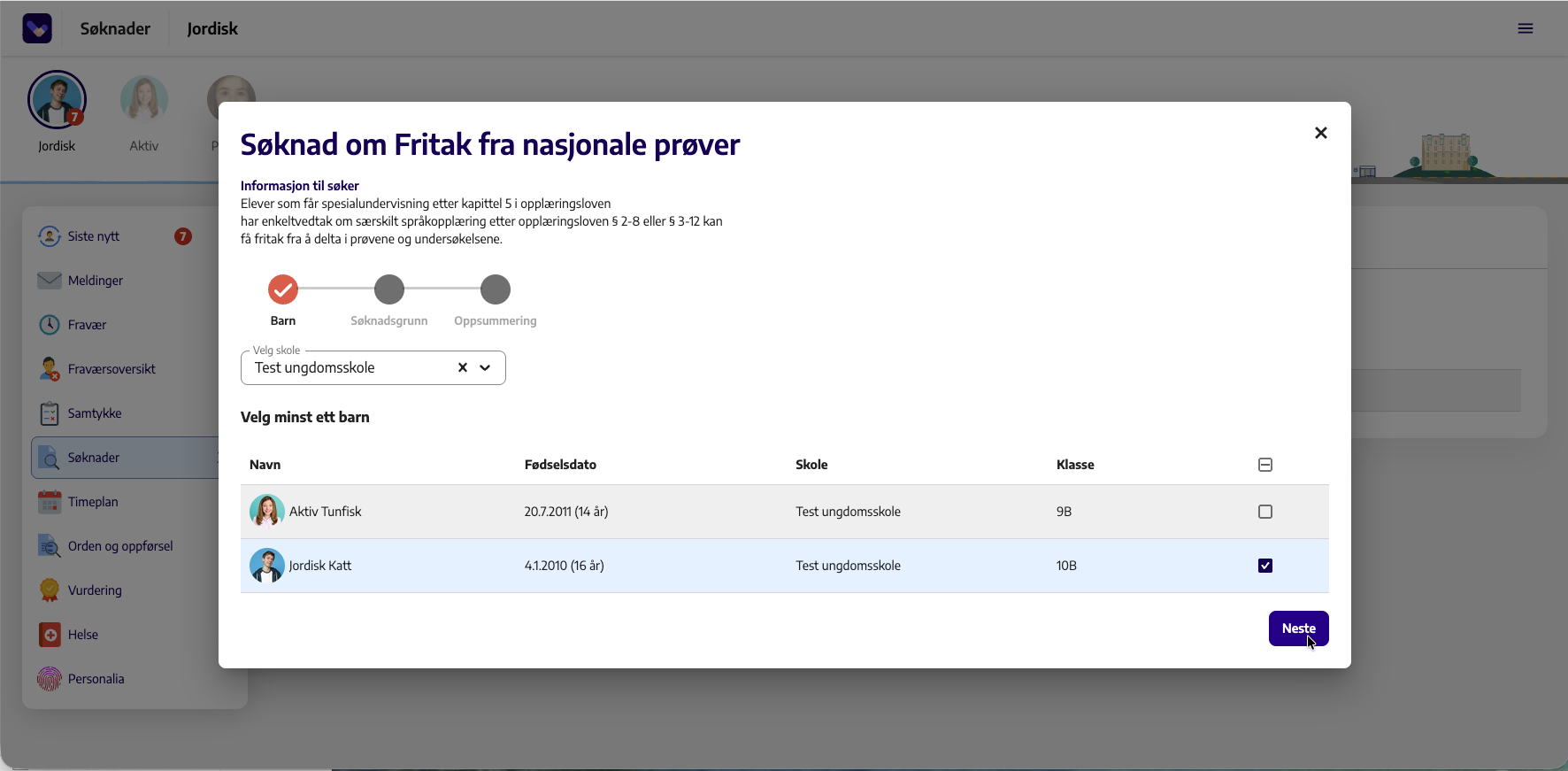Go to Søknadsgrunn step circle
The image size is (1568, 771).
389,289
